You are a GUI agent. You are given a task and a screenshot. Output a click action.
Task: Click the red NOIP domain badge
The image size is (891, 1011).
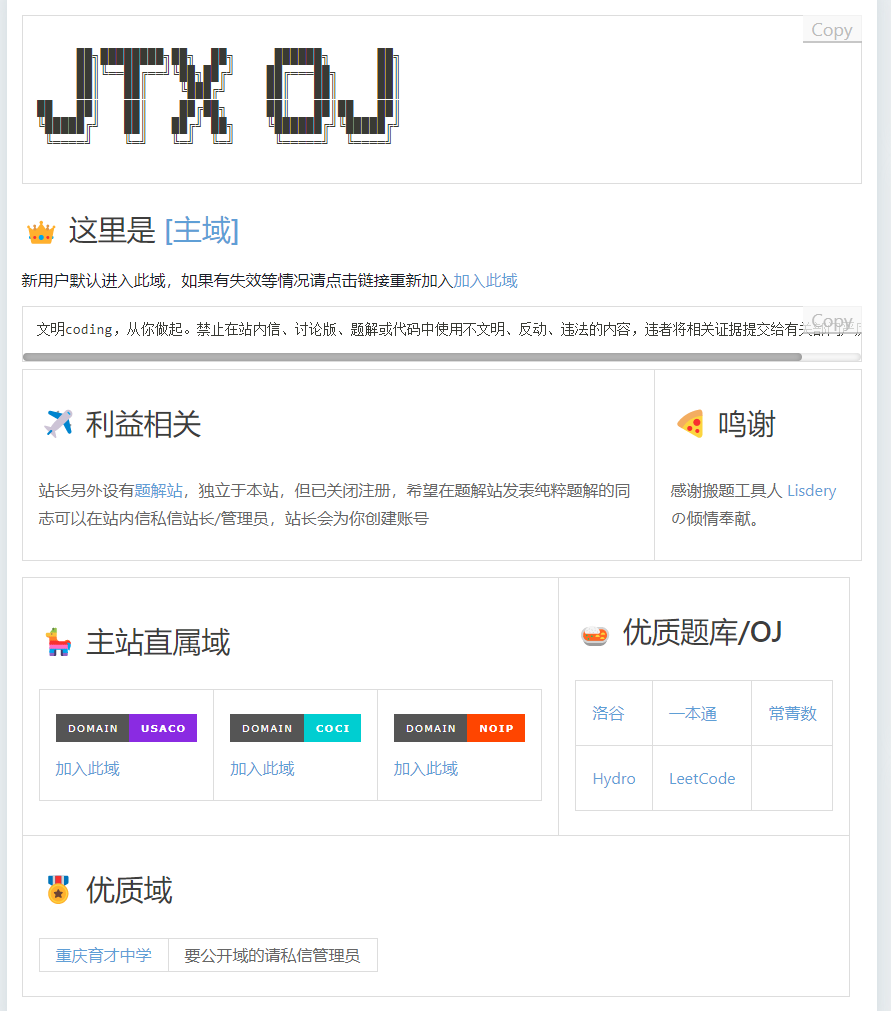click(x=496, y=728)
